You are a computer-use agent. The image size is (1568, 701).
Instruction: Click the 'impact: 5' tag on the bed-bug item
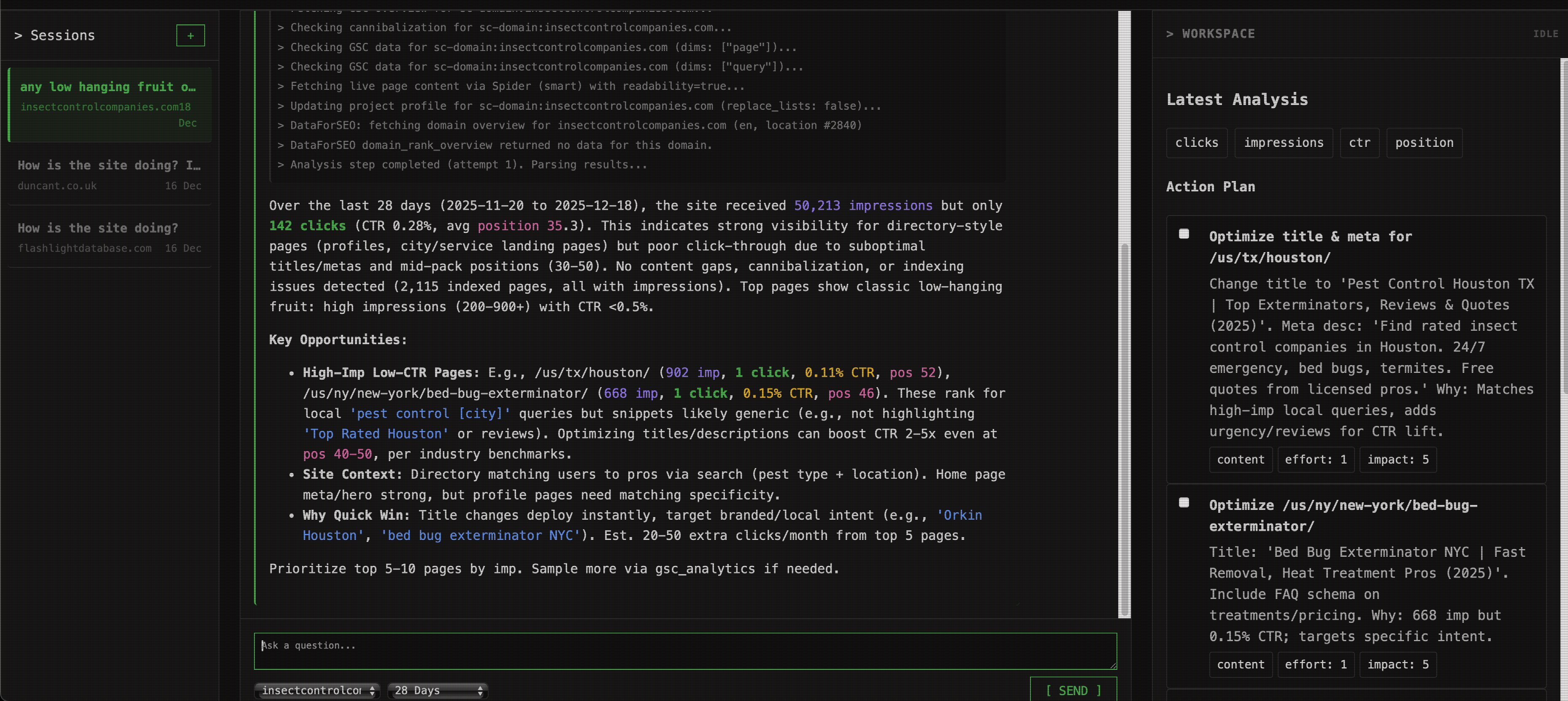[1398, 664]
